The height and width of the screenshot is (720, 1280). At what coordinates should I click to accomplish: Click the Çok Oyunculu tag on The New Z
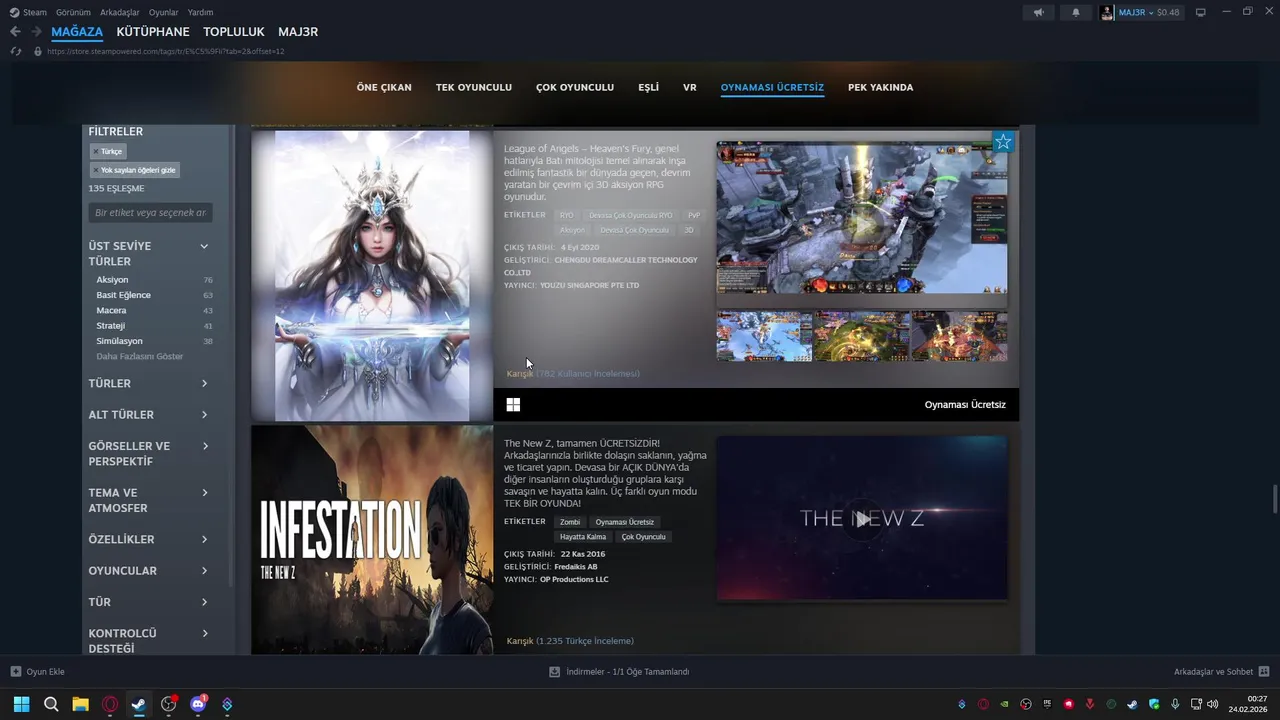pos(643,537)
